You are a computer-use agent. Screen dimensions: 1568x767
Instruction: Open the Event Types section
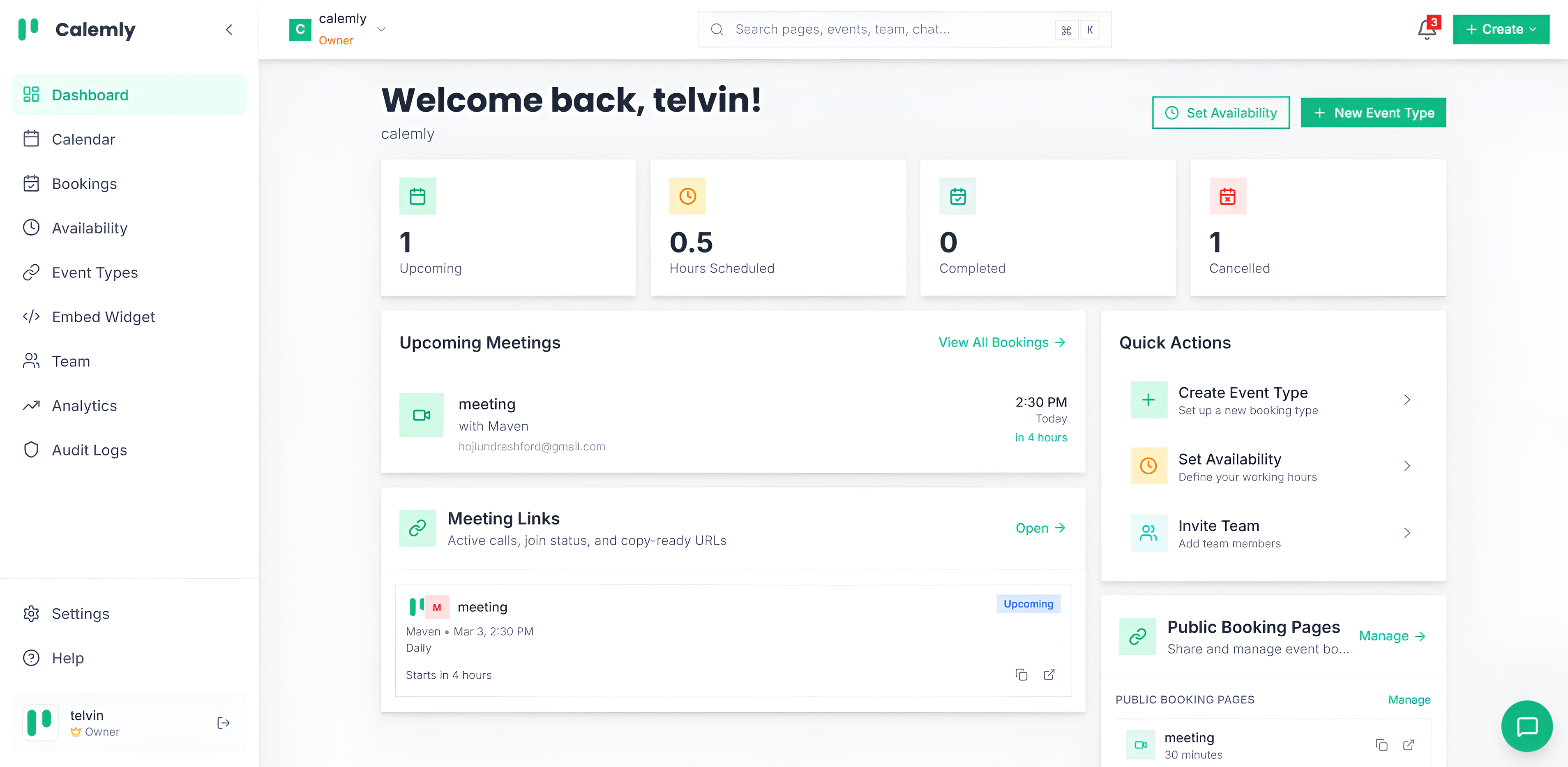click(x=95, y=272)
